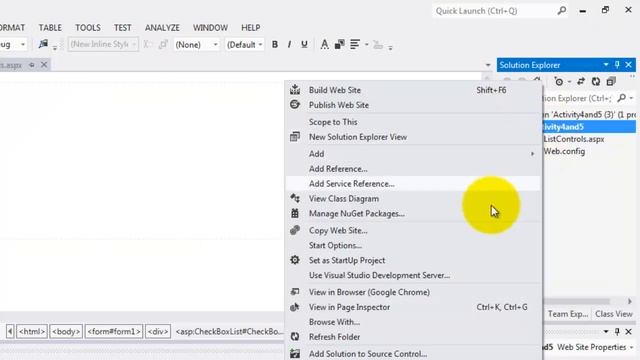The image size is (640, 360).
Task: Click Solution Explorer search magnifier icon
Action: coord(622,98)
